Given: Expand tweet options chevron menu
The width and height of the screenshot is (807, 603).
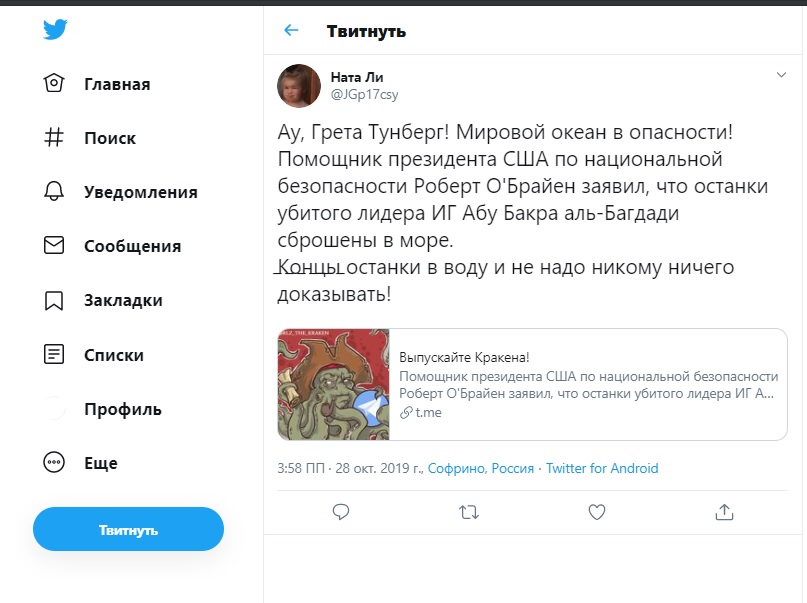Looking at the screenshot, I should (781, 75).
